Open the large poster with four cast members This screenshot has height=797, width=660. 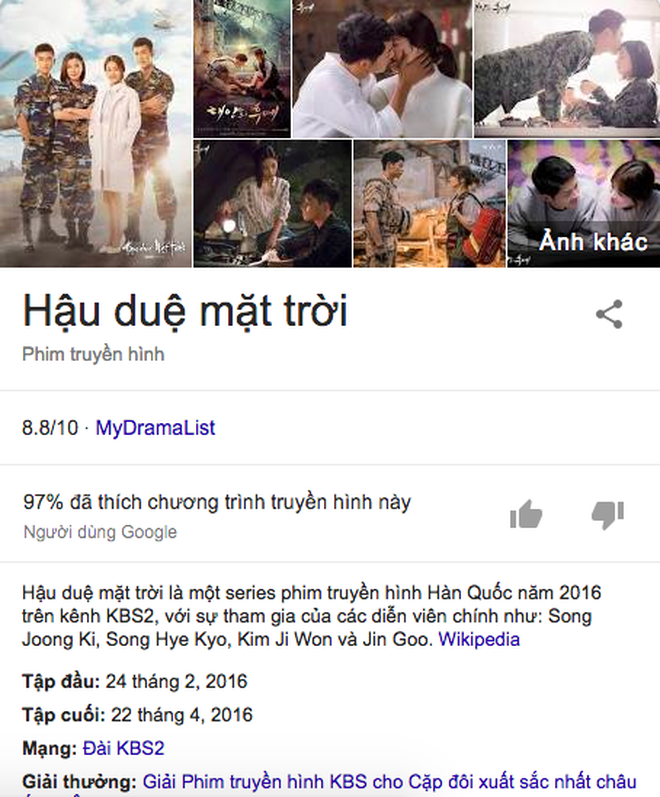pyautogui.click(x=96, y=133)
